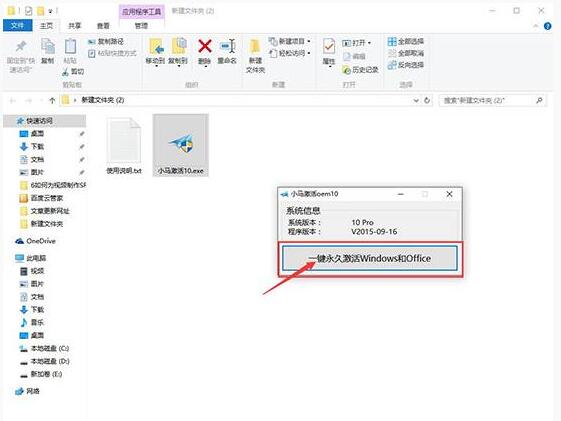Click the Rename icon in ribbon
The height and width of the screenshot is (421, 561).
coord(228,46)
